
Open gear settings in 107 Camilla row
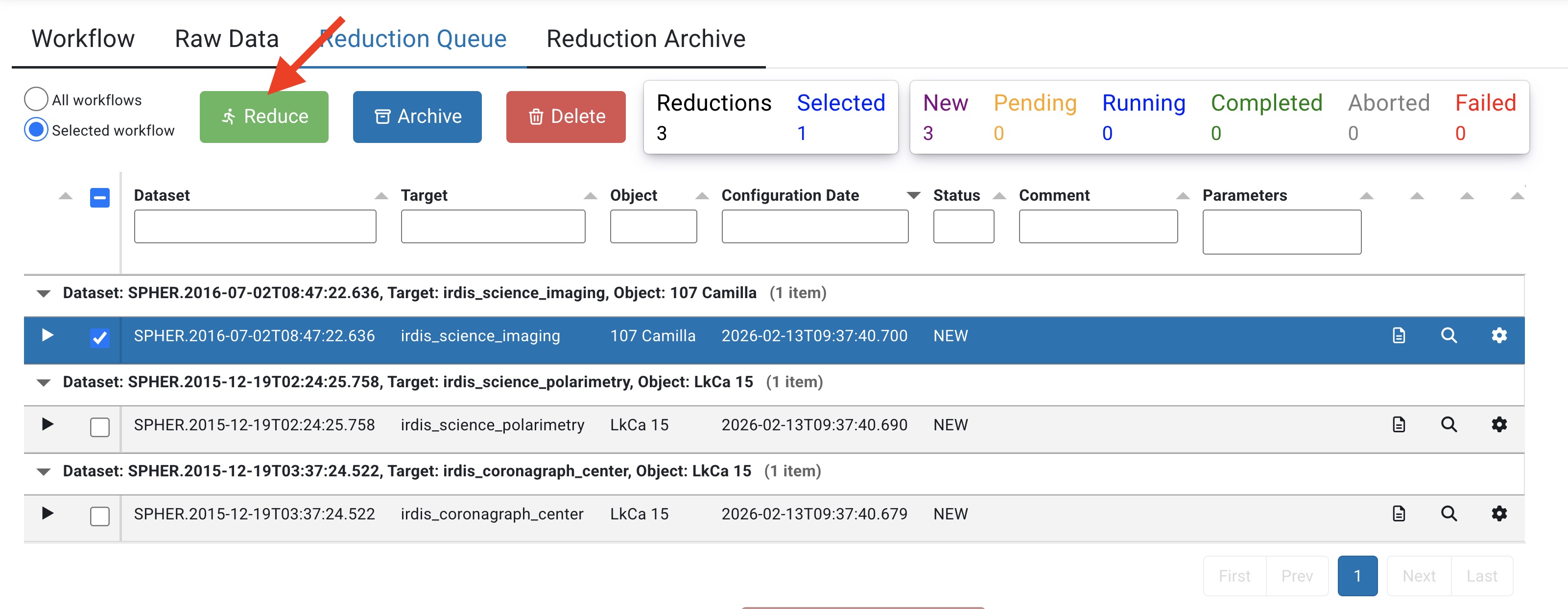click(x=1499, y=335)
